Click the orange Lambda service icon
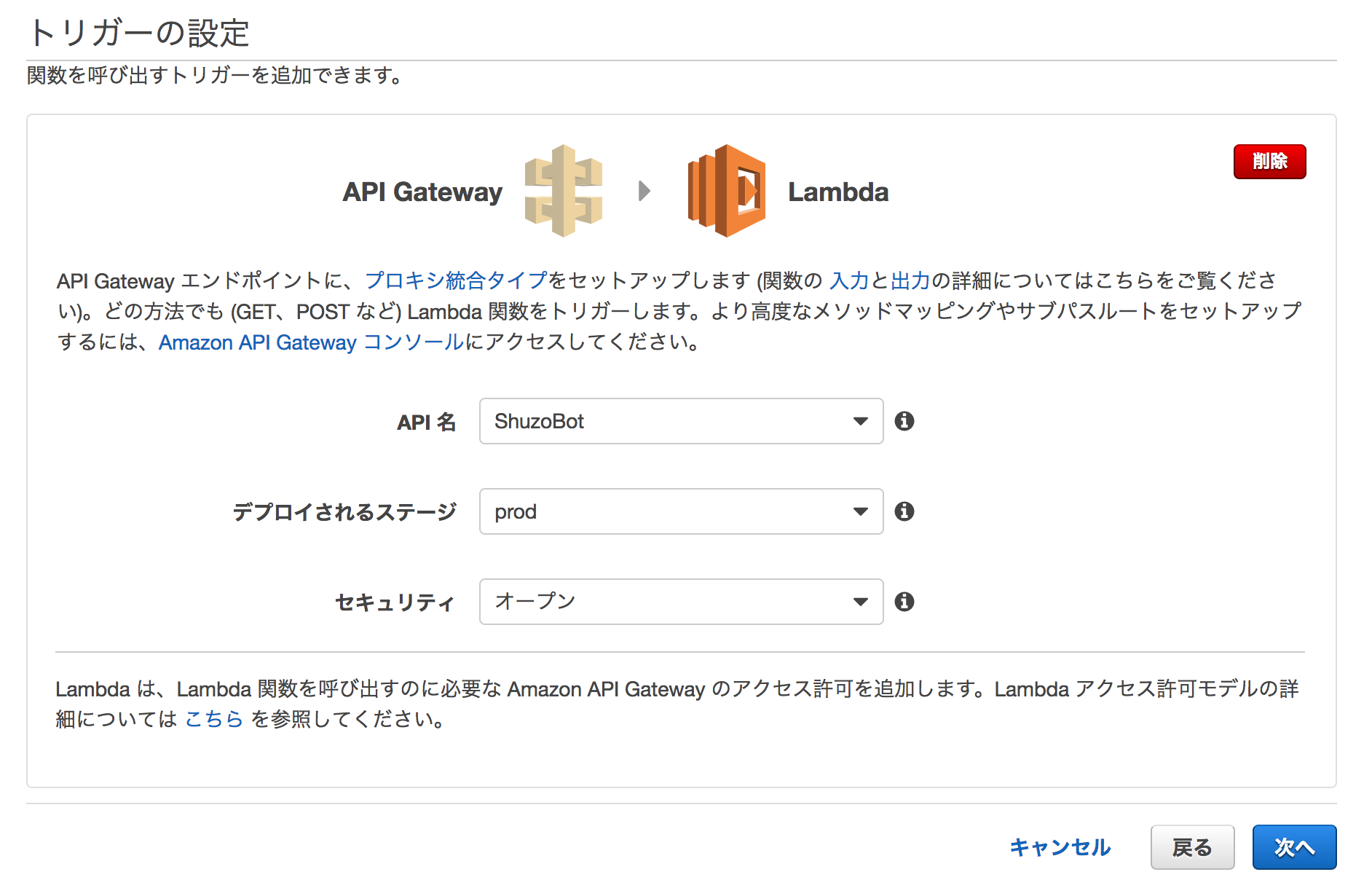 pos(726,191)
